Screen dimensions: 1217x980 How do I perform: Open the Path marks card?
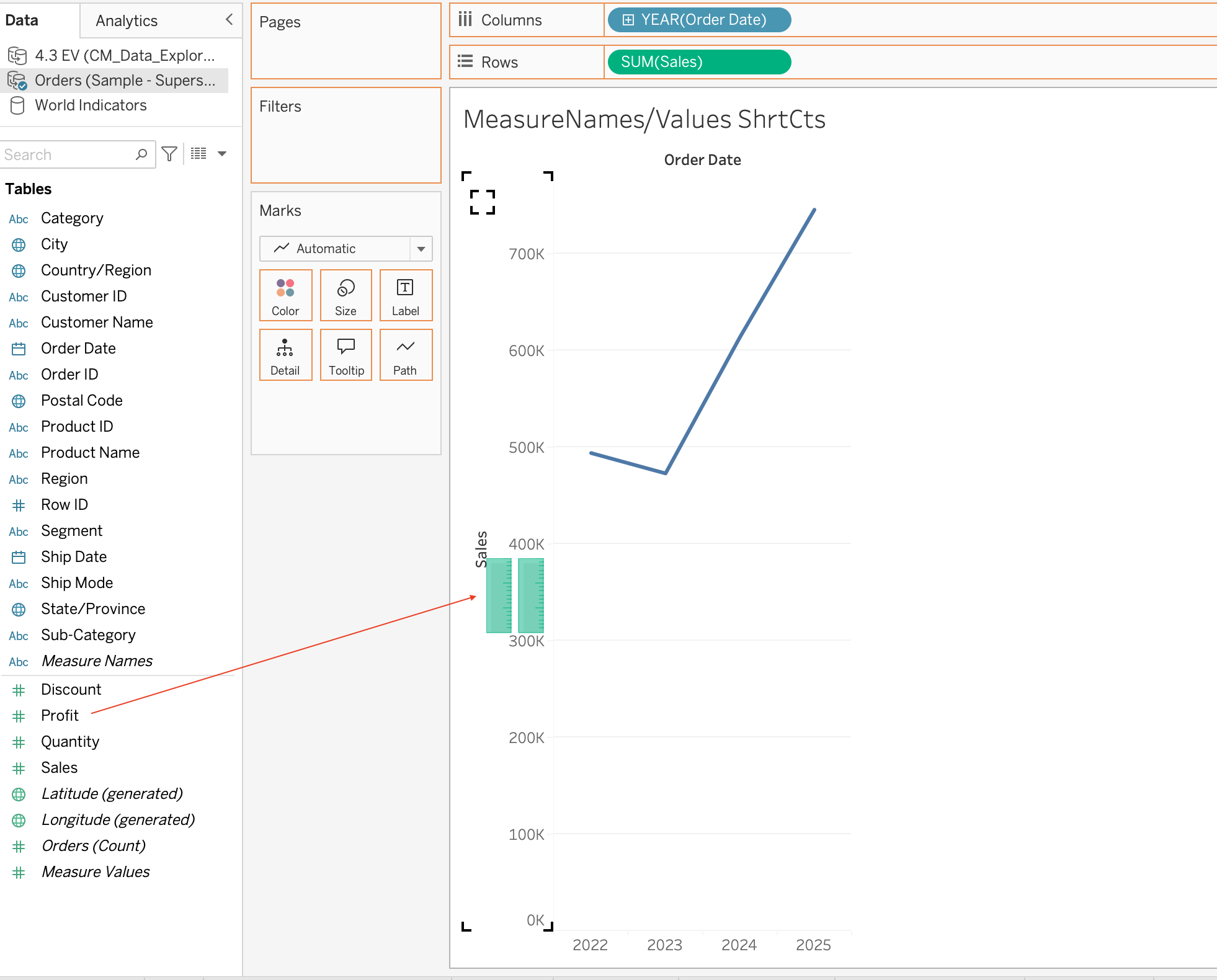click(406, 355)
